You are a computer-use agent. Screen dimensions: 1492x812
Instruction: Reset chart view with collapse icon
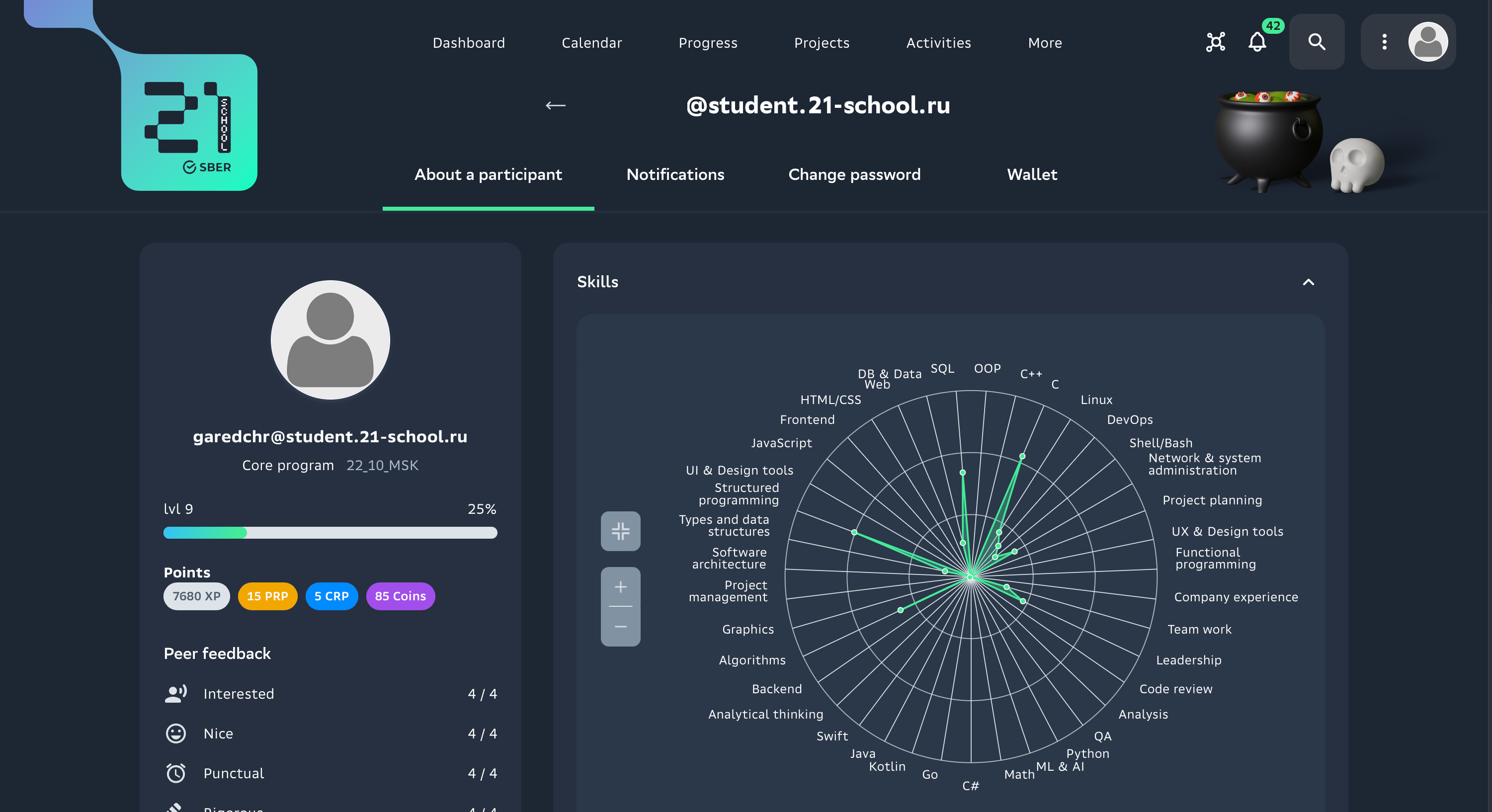pyautogui.click(x=620, y=531)
